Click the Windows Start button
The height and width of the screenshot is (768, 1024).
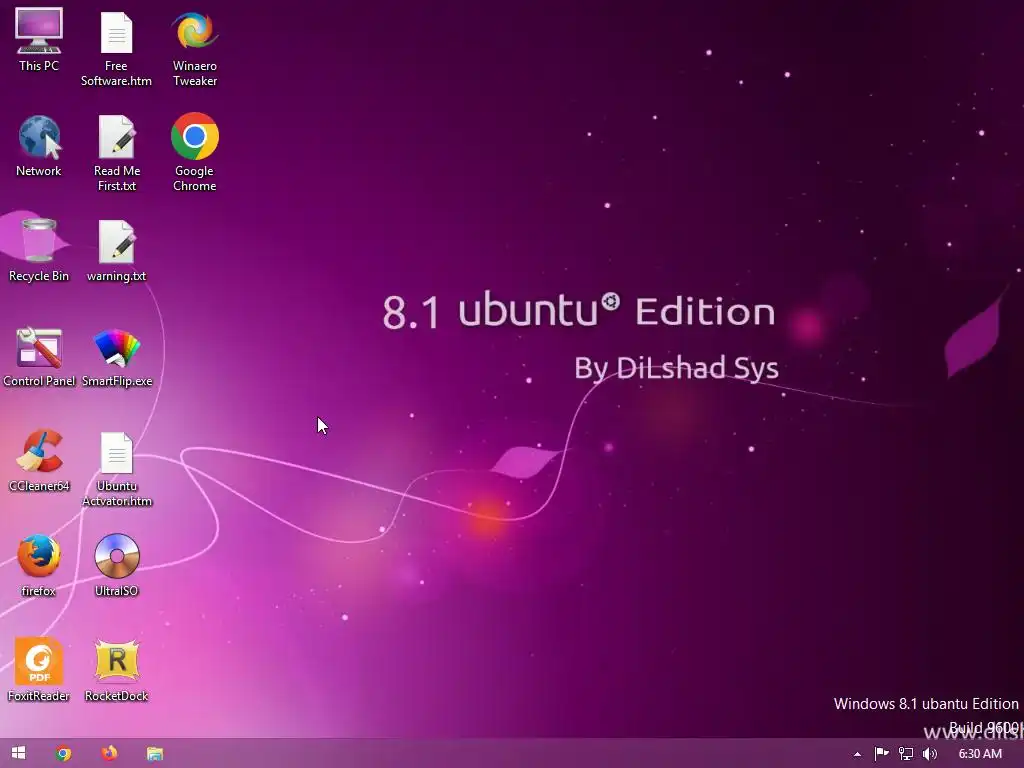(18, 753)
